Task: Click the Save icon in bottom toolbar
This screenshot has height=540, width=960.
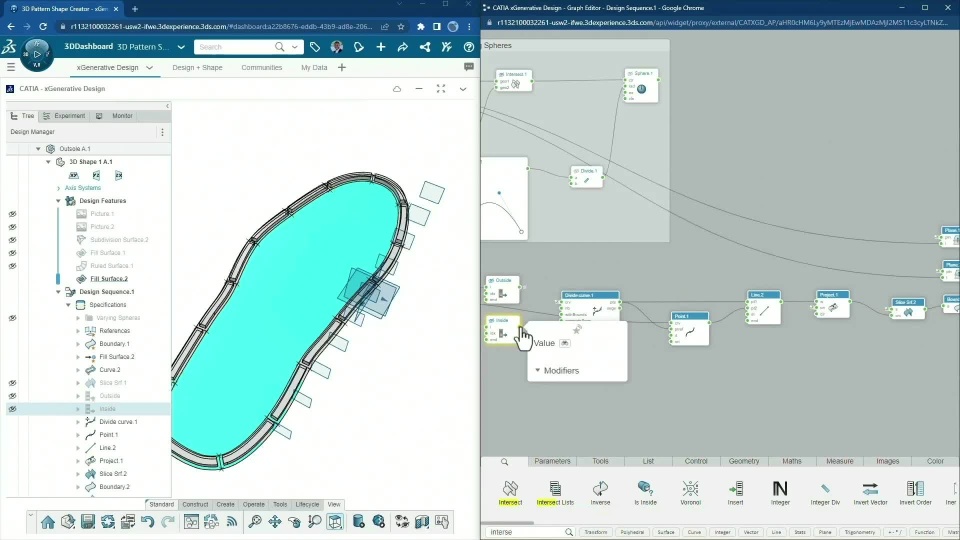Action: (x=88, y=522)
